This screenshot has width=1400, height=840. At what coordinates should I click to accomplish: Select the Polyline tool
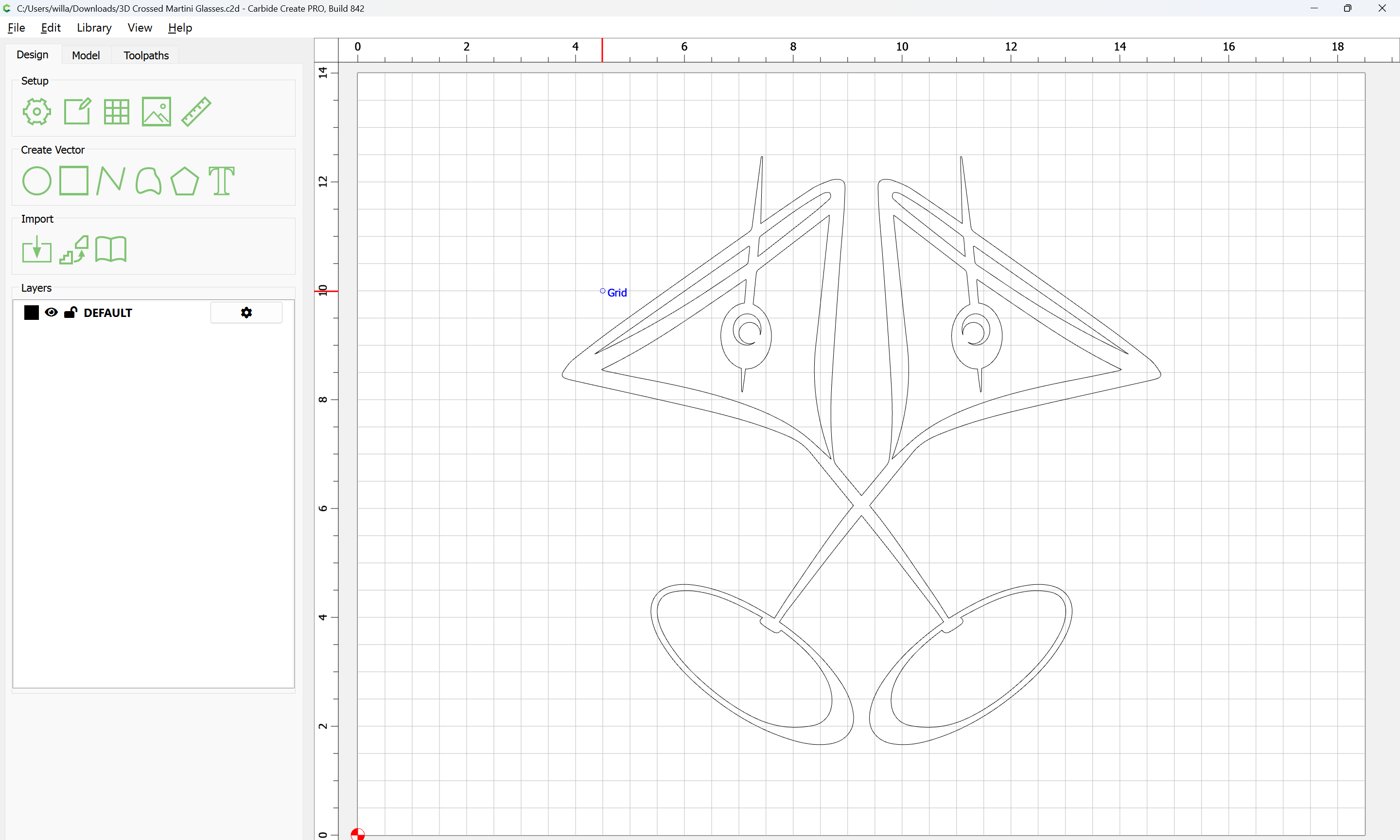(111, 181)
